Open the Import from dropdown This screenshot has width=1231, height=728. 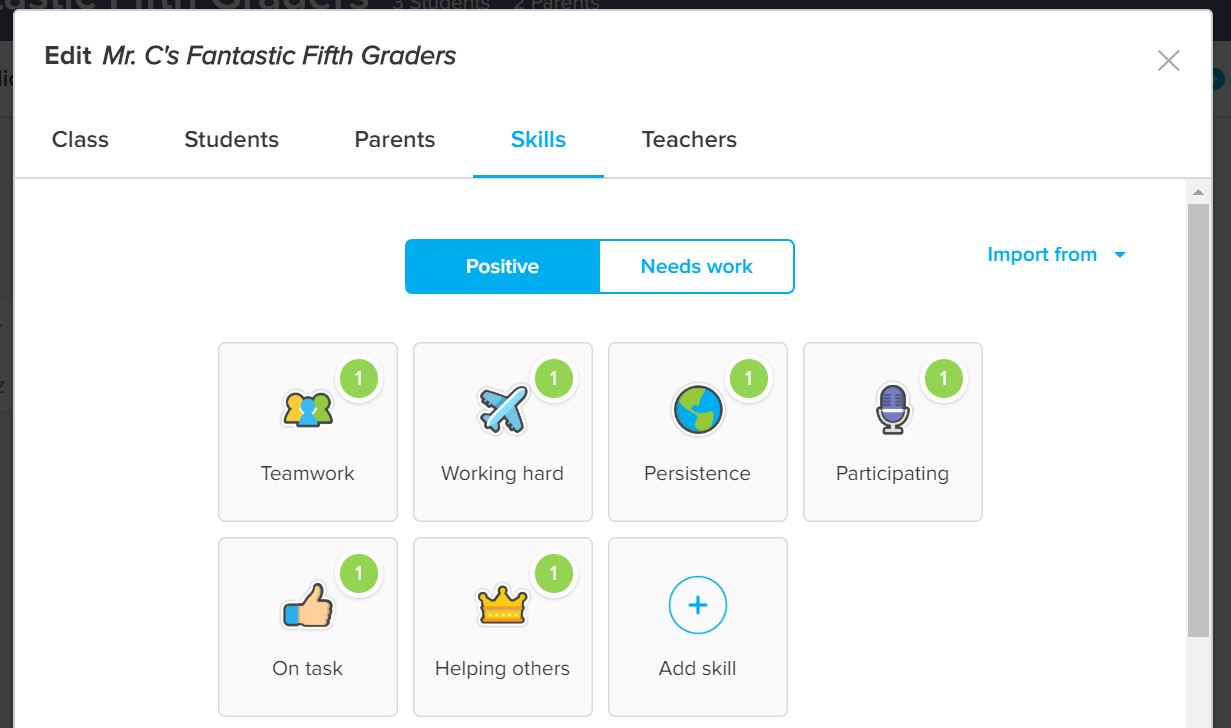click(x=1043, y=255)
